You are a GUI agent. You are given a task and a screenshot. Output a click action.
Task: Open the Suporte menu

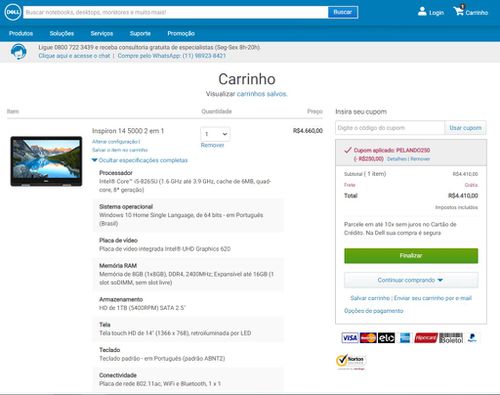(140, 33)
